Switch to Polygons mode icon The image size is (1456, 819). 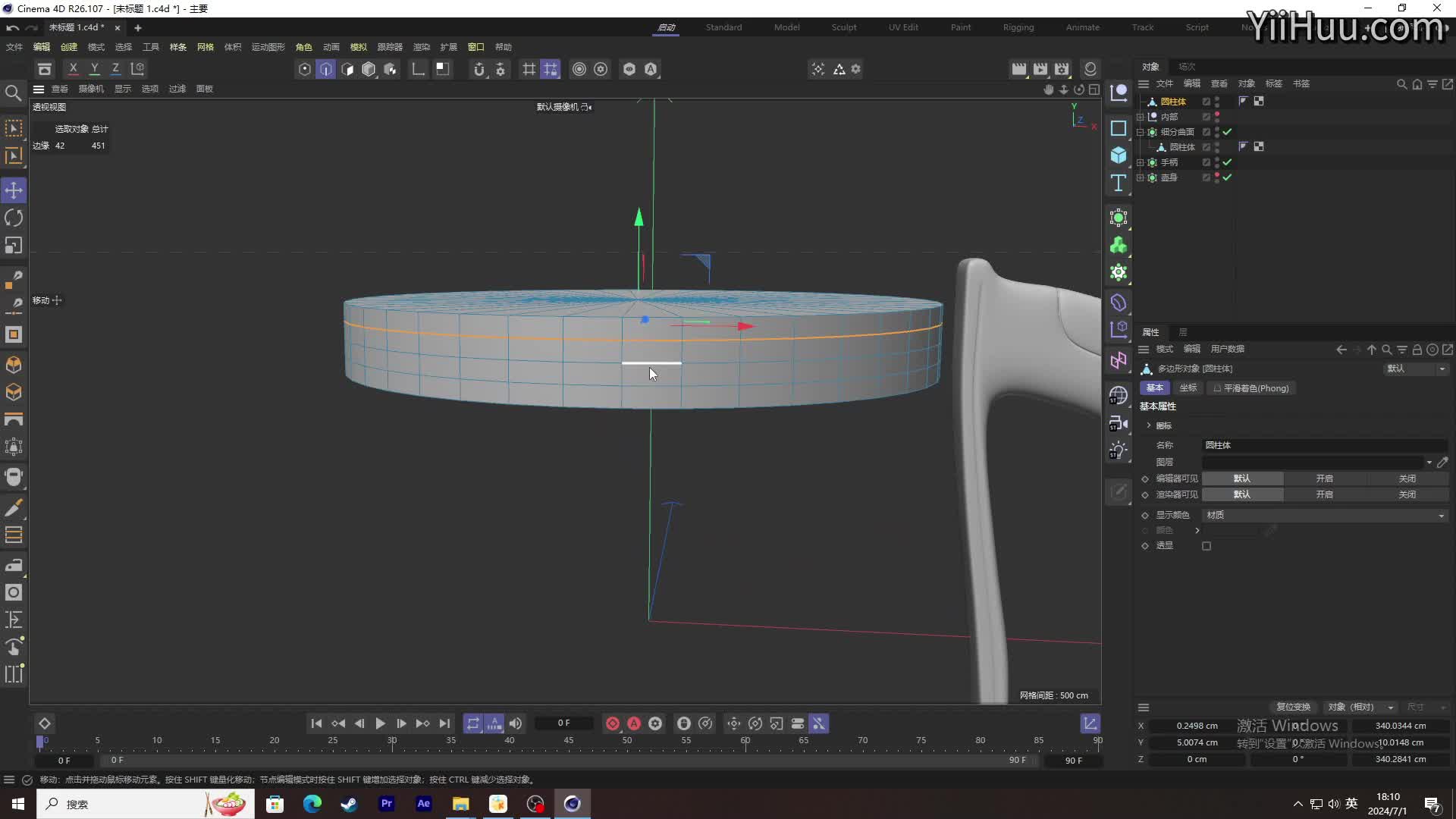click(347, 69)
